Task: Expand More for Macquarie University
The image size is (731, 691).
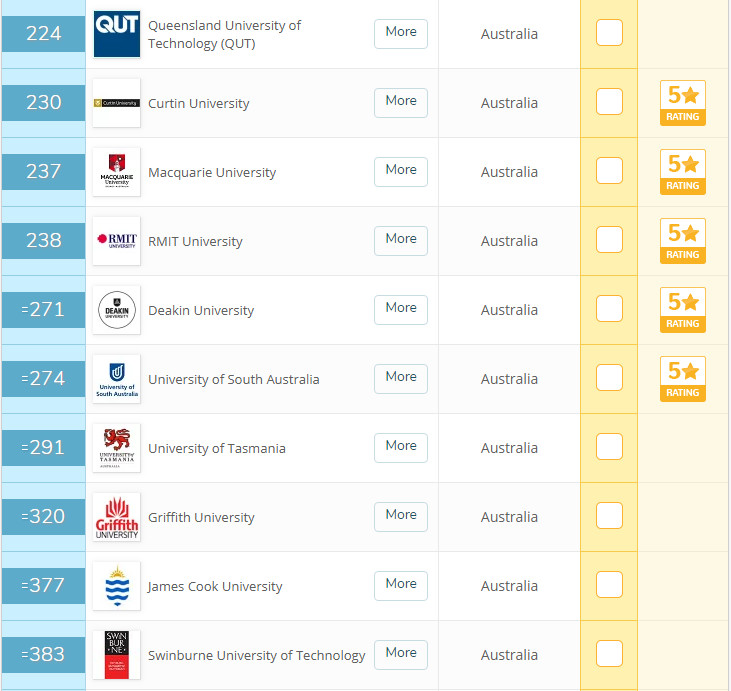Action: click(401, 172)
